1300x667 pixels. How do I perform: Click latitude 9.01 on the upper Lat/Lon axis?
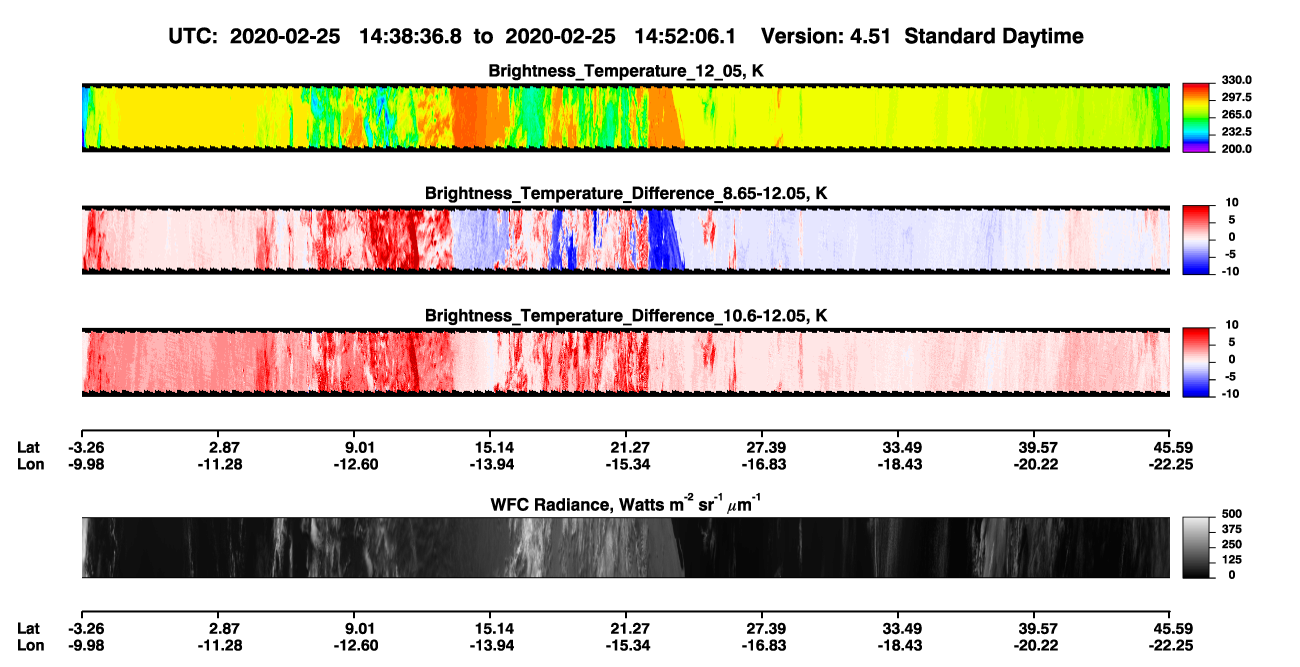click(x=359, y=447)
